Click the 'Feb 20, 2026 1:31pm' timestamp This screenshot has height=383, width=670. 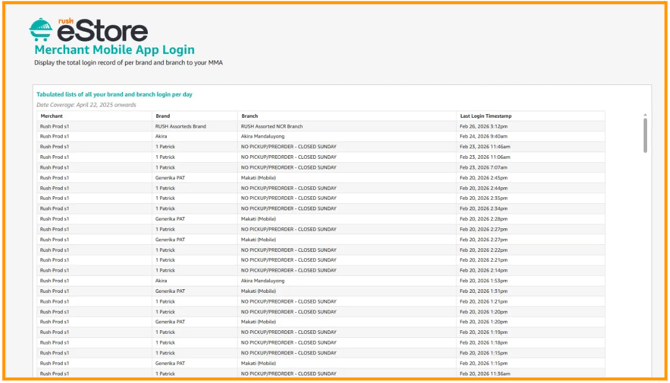[x=484, y=291]
